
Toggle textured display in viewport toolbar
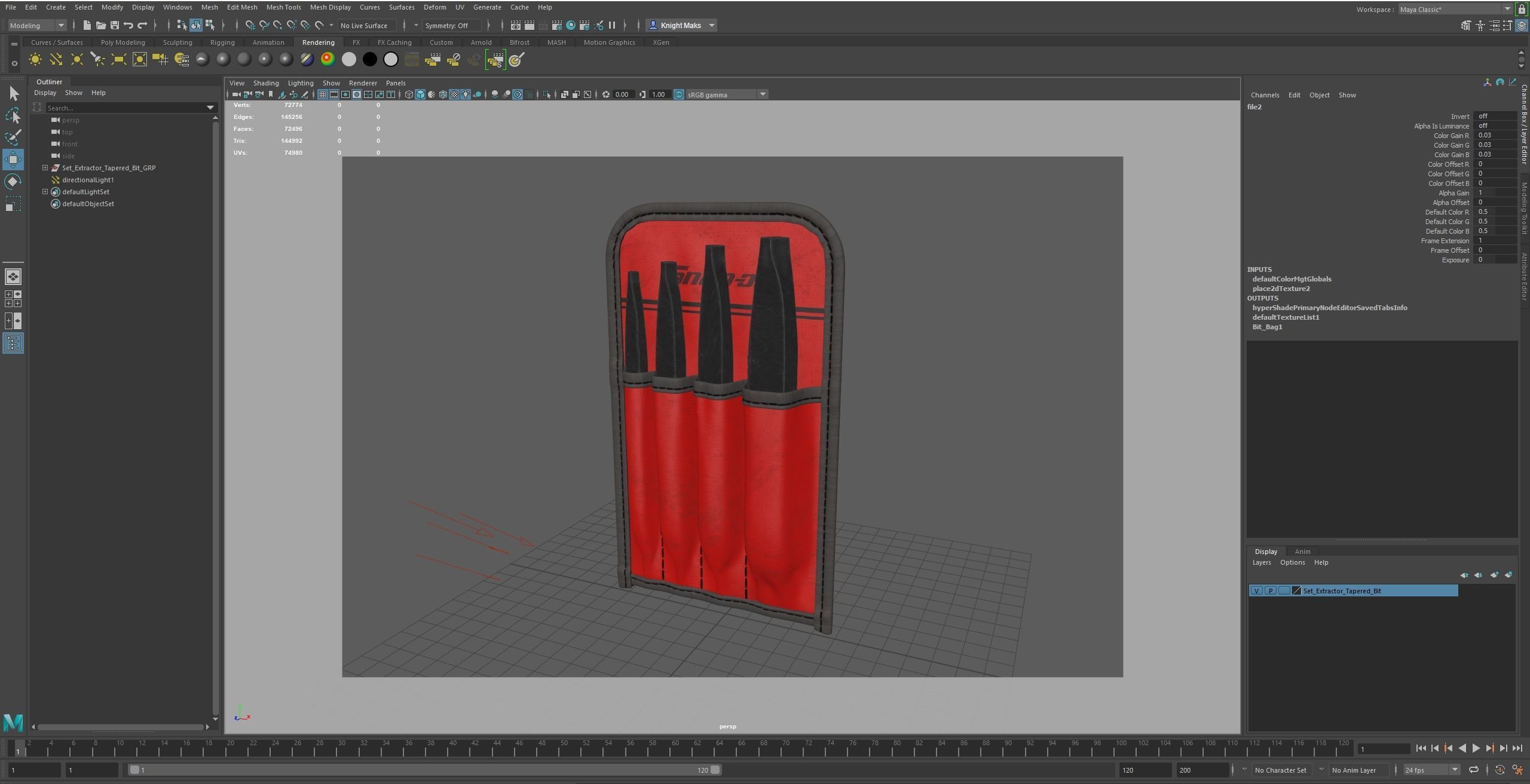tap(454, 94)
